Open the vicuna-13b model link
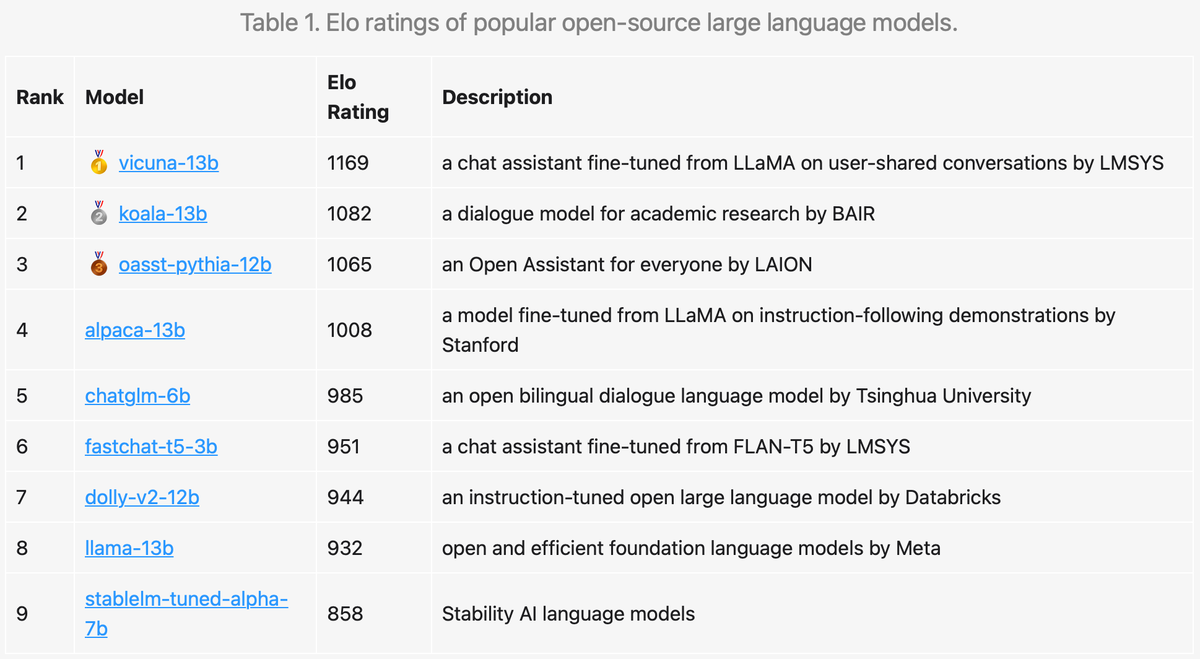This screenshot has width=1200, height=659. point(168,162)
